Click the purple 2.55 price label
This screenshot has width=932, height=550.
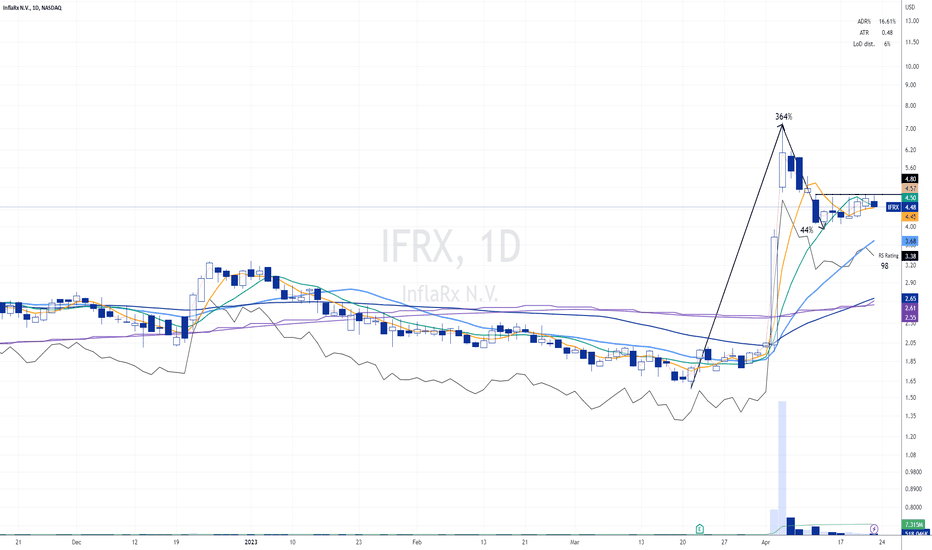pyautogui.click(x=910, y=318)
